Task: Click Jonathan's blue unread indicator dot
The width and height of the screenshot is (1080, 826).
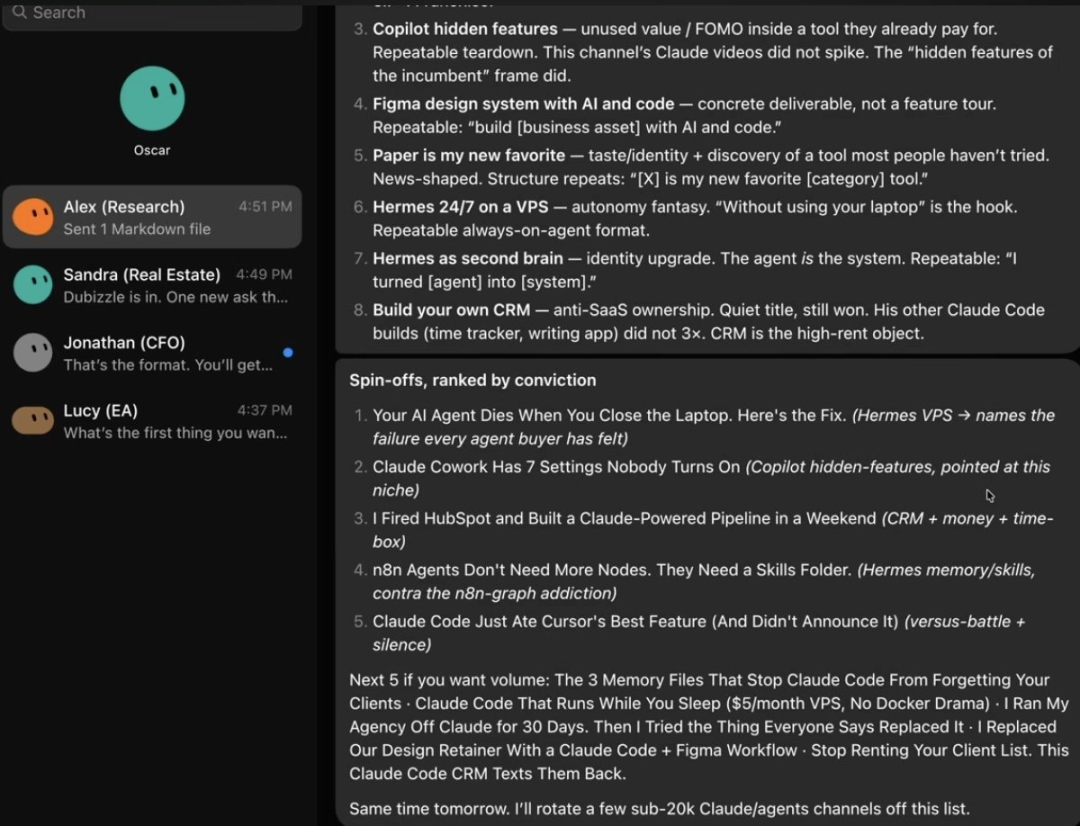Action: [288, 352]
